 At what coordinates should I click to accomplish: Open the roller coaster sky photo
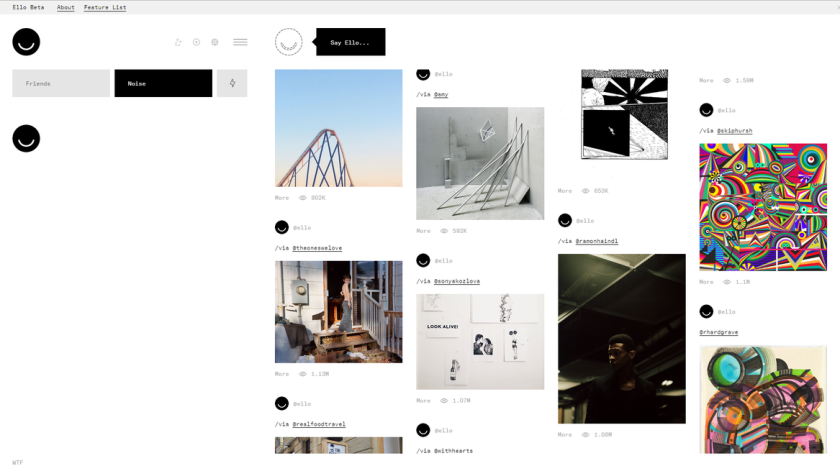click(339, 128)
